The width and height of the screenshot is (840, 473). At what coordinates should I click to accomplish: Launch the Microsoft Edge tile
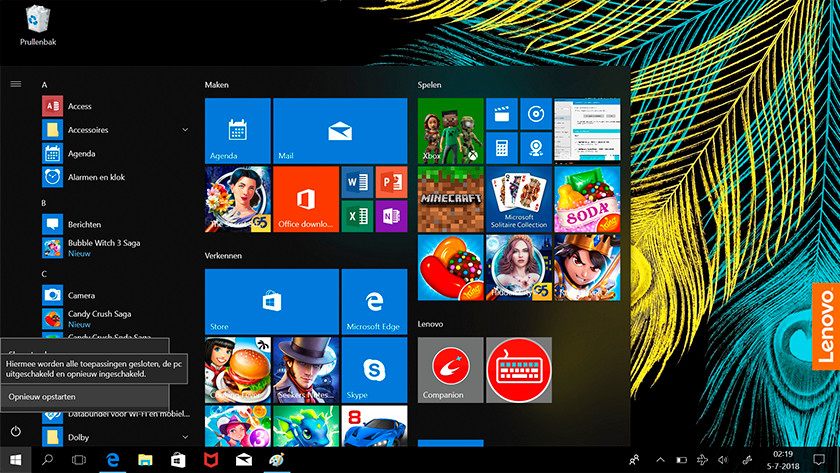(x=374, y=302)
